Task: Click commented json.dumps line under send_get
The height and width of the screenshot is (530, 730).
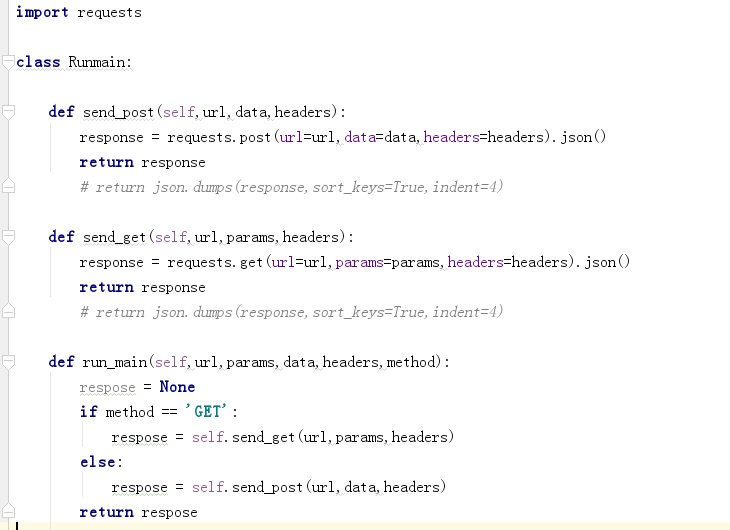Action: point(291,312)
